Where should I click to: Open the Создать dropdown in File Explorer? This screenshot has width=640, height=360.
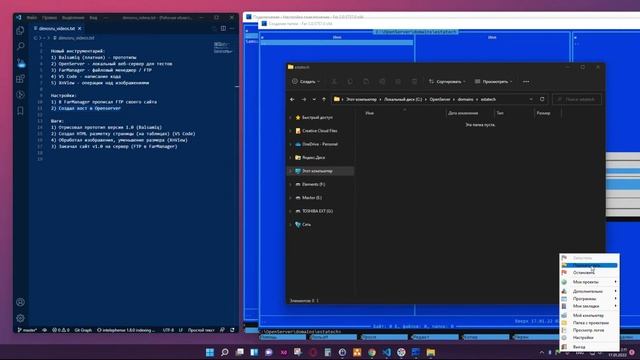306,82
